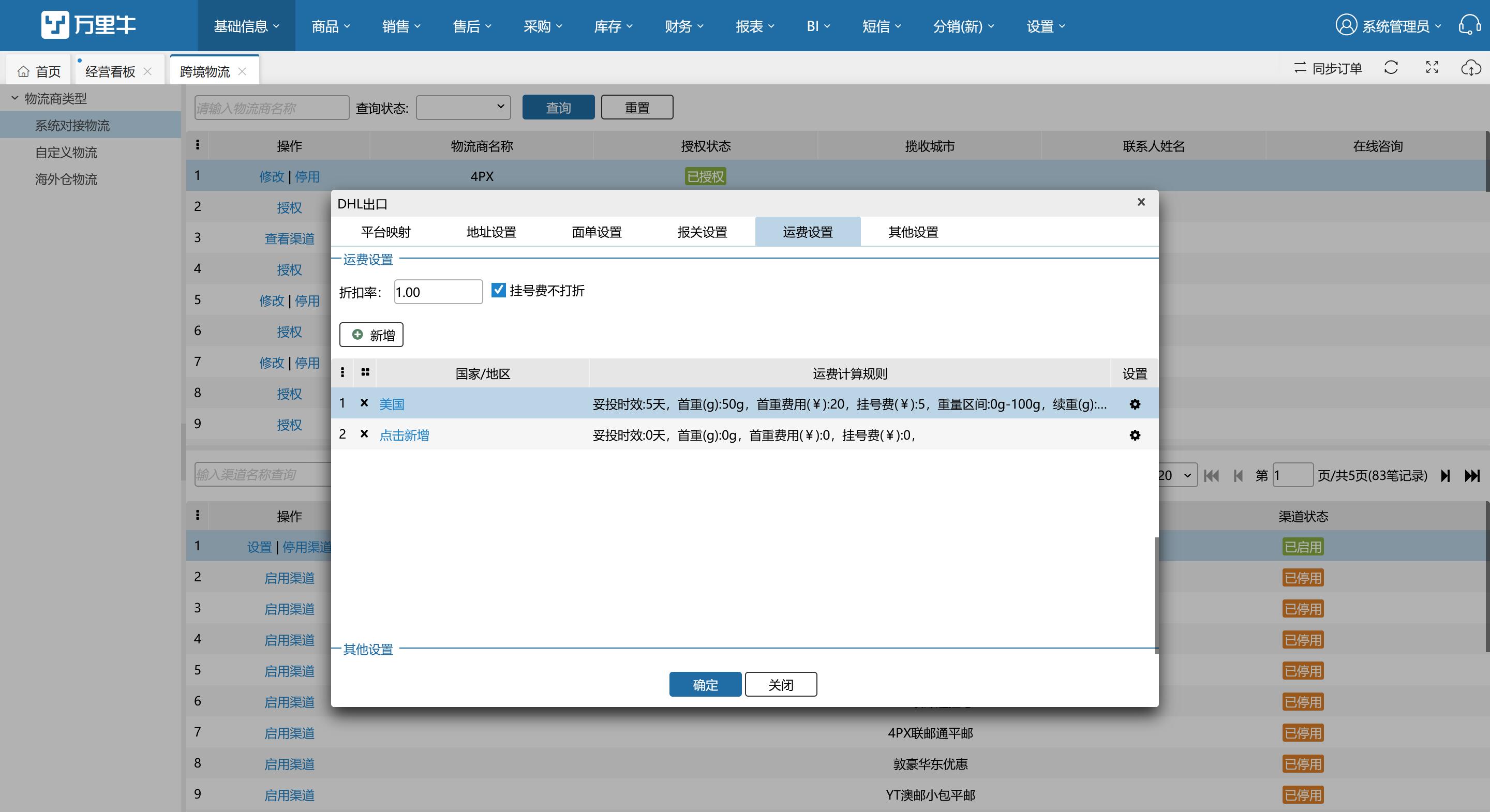1490x812 pixels.
Task: Toggle 挂号费不打折 checkbox
Action: point(498,290)
